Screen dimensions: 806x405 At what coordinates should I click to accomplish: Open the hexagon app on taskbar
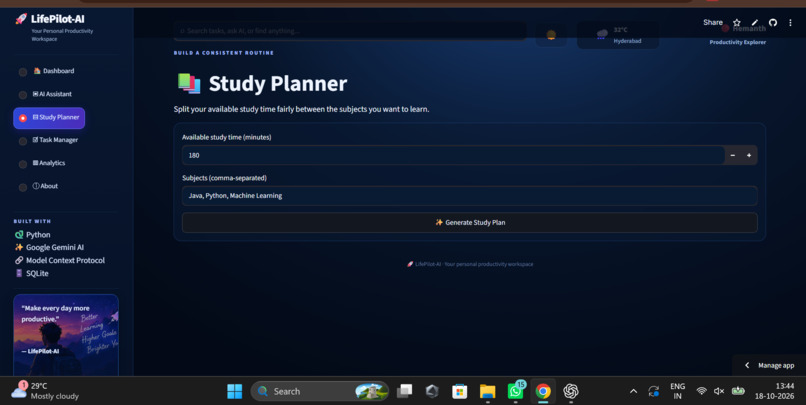coord(432,392)
